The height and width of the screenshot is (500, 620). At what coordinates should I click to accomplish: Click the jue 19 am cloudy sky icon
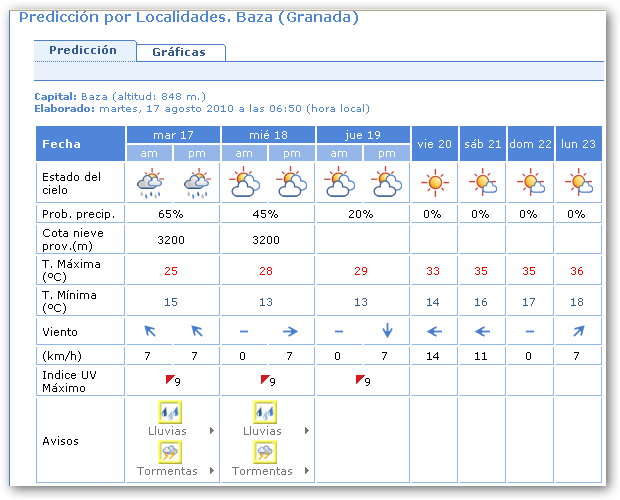coord(339,184)
